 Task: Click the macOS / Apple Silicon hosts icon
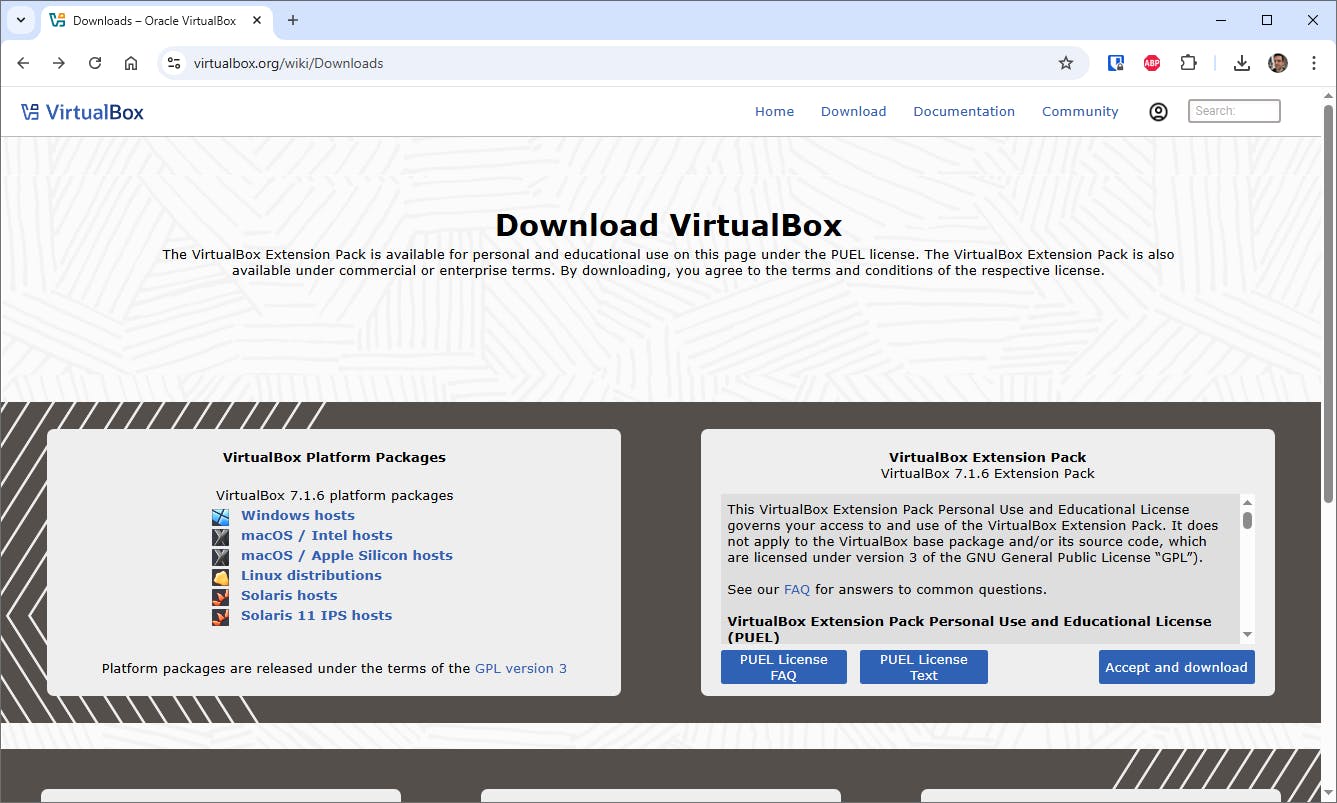pos(220,556)
